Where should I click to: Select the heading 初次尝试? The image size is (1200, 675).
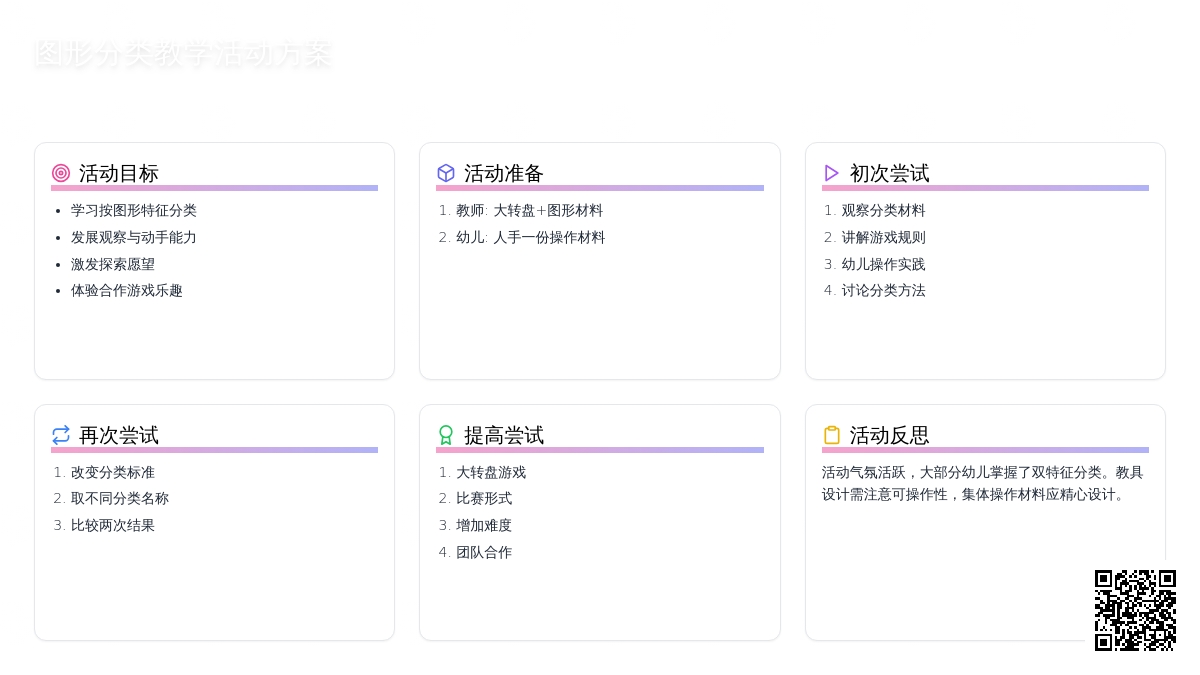890,173
